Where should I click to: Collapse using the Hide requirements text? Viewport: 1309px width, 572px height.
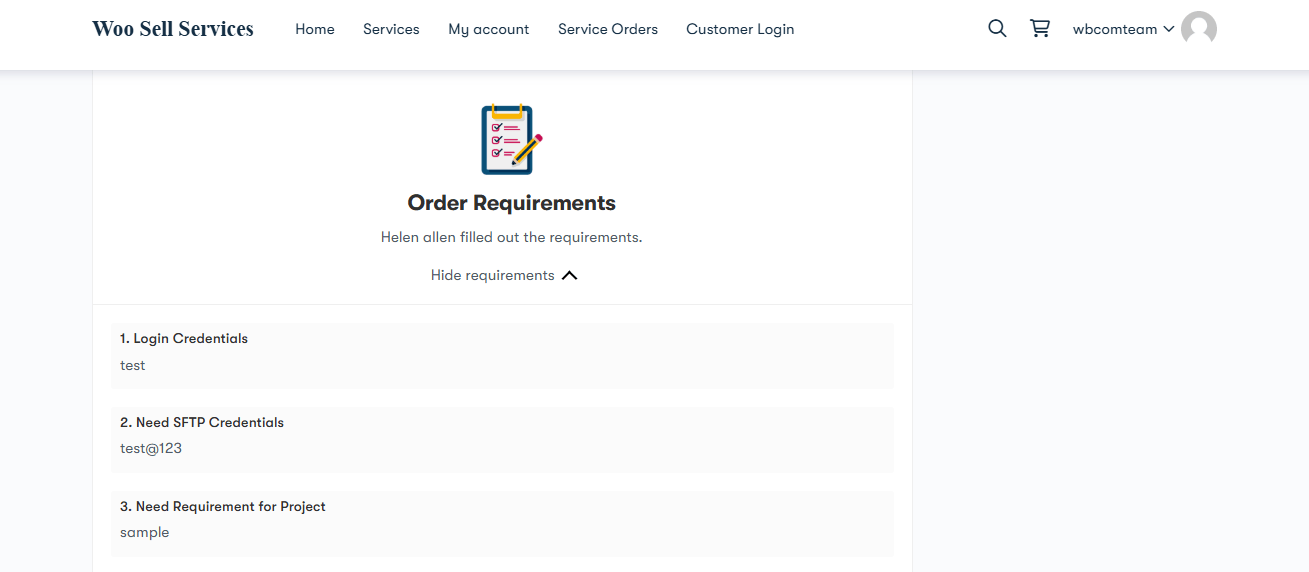tap(492, 275)
